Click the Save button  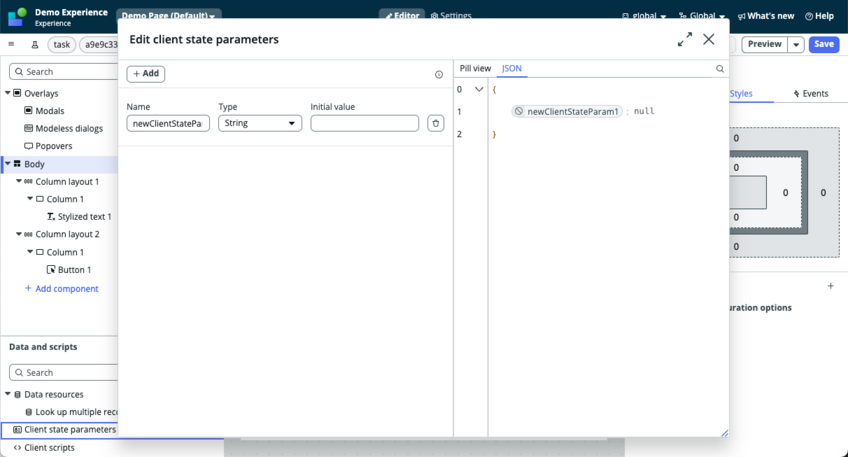point(824,44)
